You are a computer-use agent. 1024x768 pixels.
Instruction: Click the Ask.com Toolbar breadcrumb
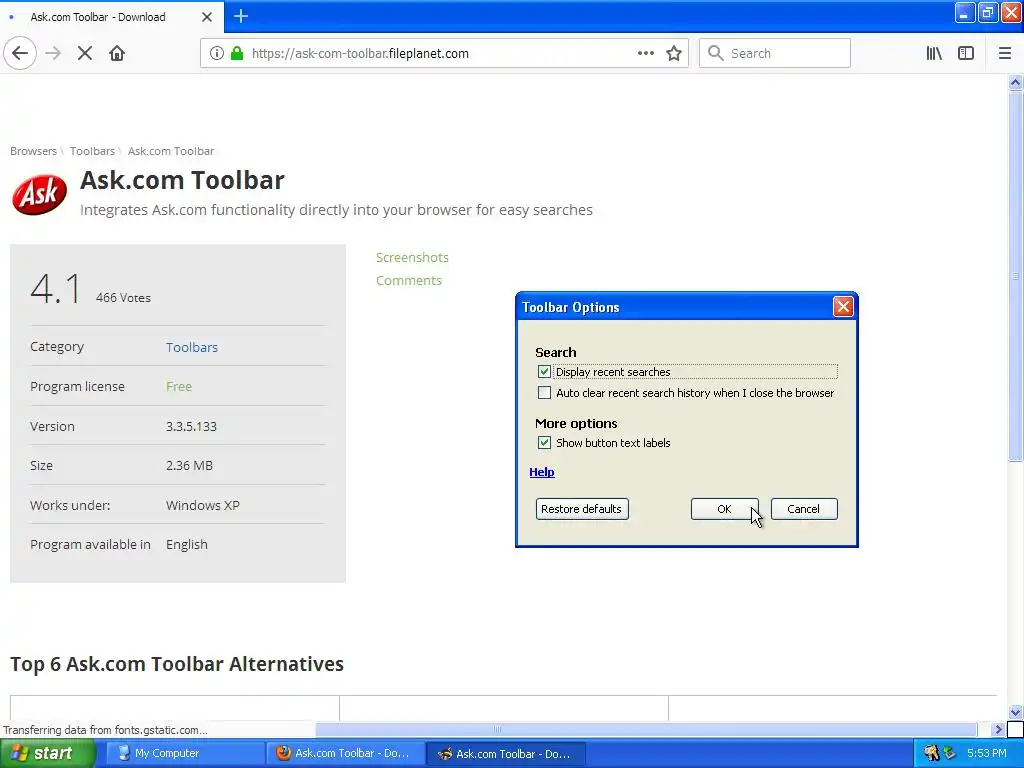[170, 151]
